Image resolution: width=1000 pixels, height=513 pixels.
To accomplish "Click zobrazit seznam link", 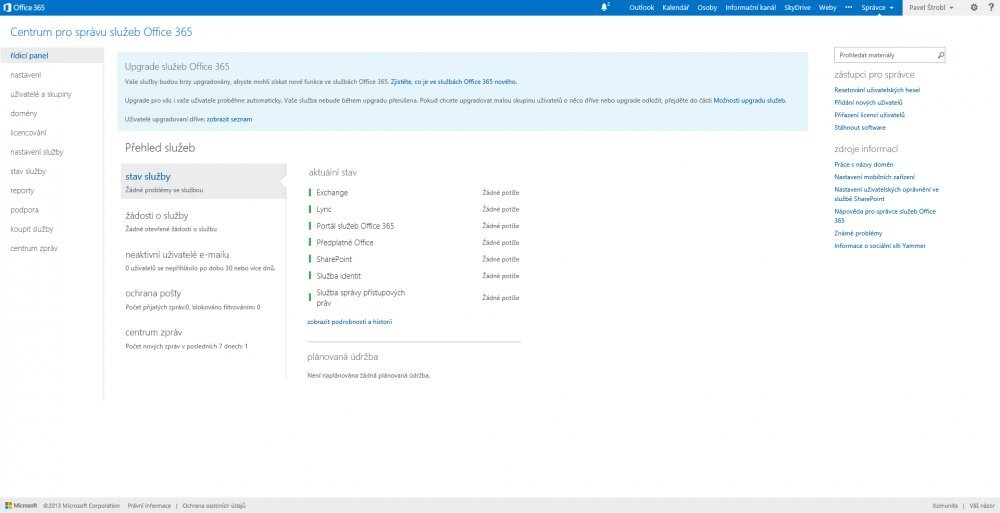I will tap(229, 119).
